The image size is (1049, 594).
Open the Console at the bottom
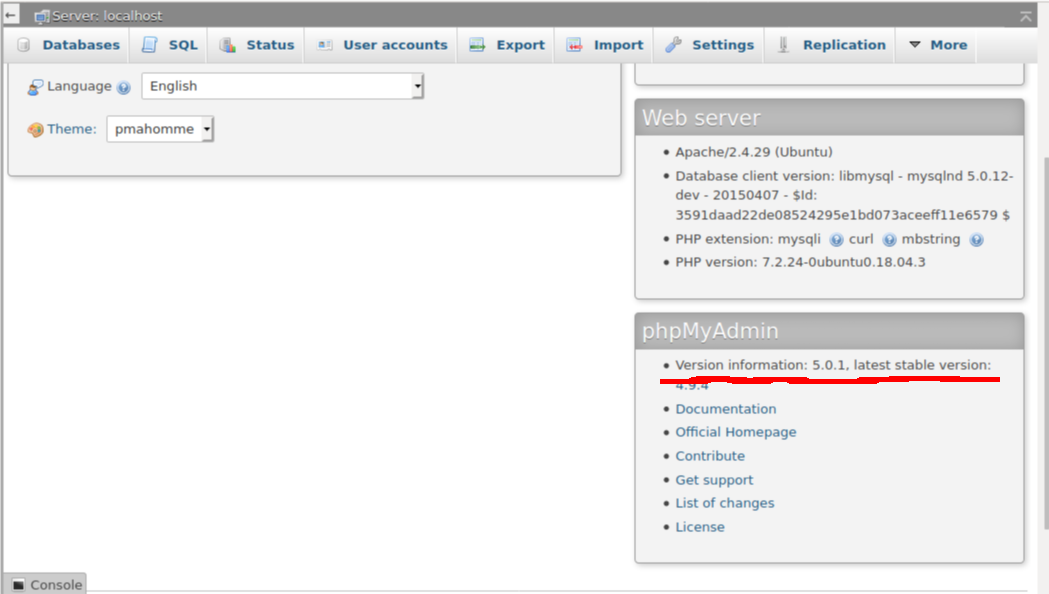click(x=45, y=584)
